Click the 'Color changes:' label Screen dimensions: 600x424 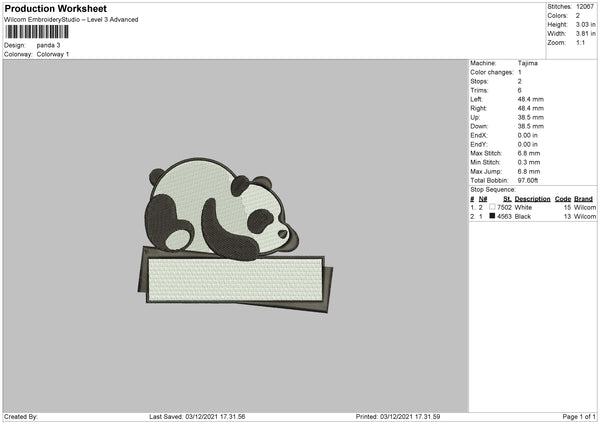[492, 72]
